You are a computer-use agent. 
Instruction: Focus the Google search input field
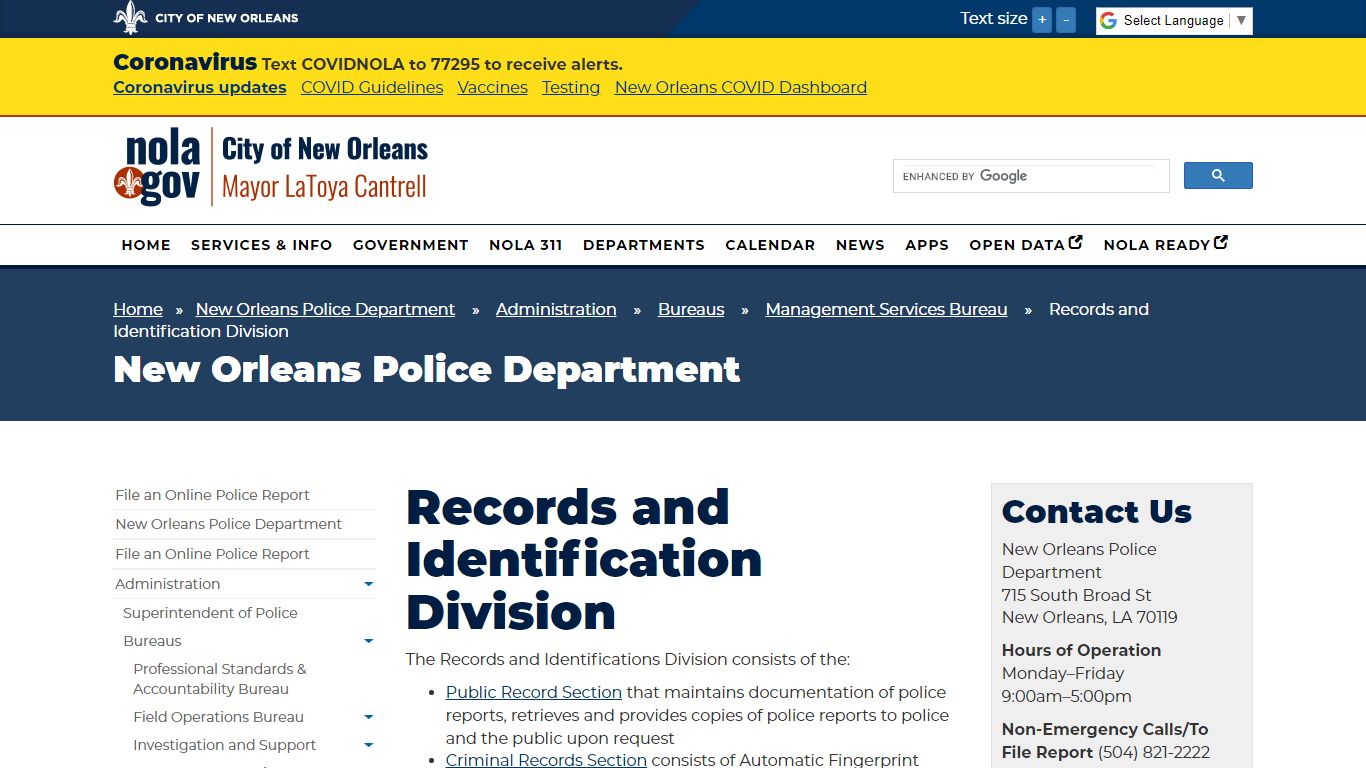(x=1031, y=176)
